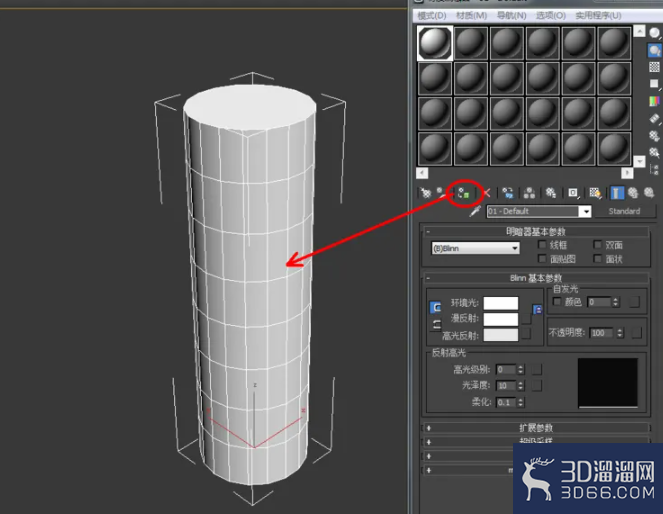663x514 pixels.
Task: Click the Video Color Check icon
Action: (x=654, y=101)
